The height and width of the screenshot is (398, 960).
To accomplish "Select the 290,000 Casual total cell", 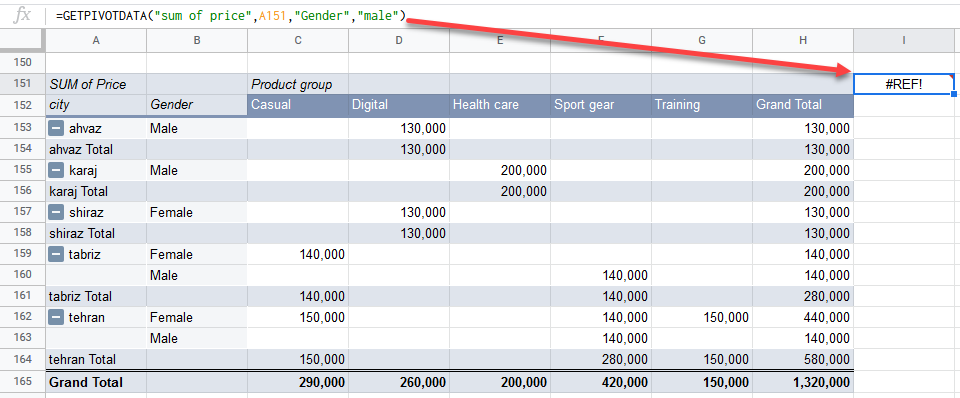I will coord(298,382).
